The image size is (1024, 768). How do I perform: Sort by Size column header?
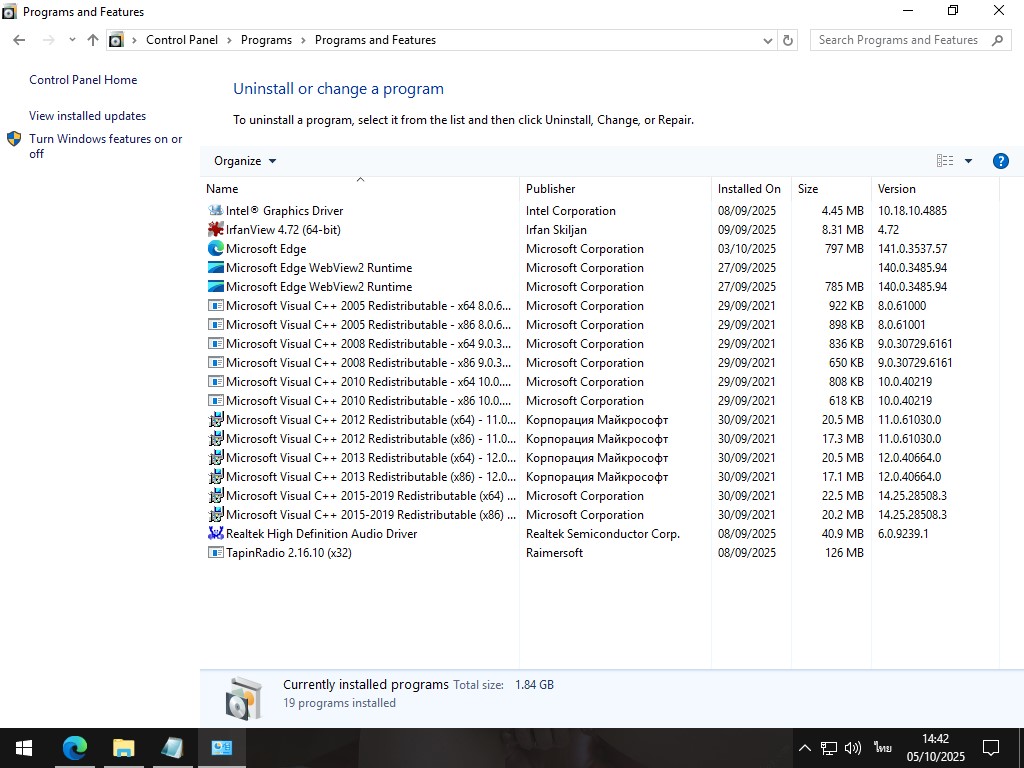click(x=831, y=188)
